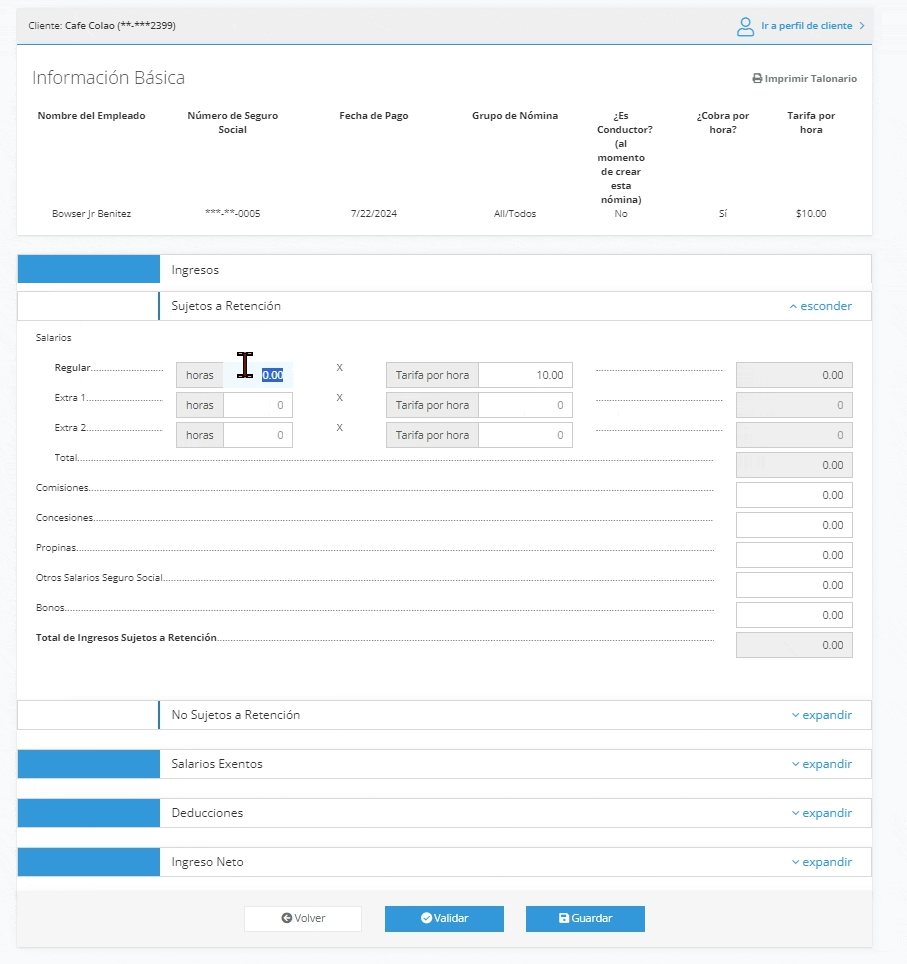This screenshot has height=964, width=907.
Task: Click the No Sujetos a Retención title
Action: pyautogui.click(x=236, y=714)
